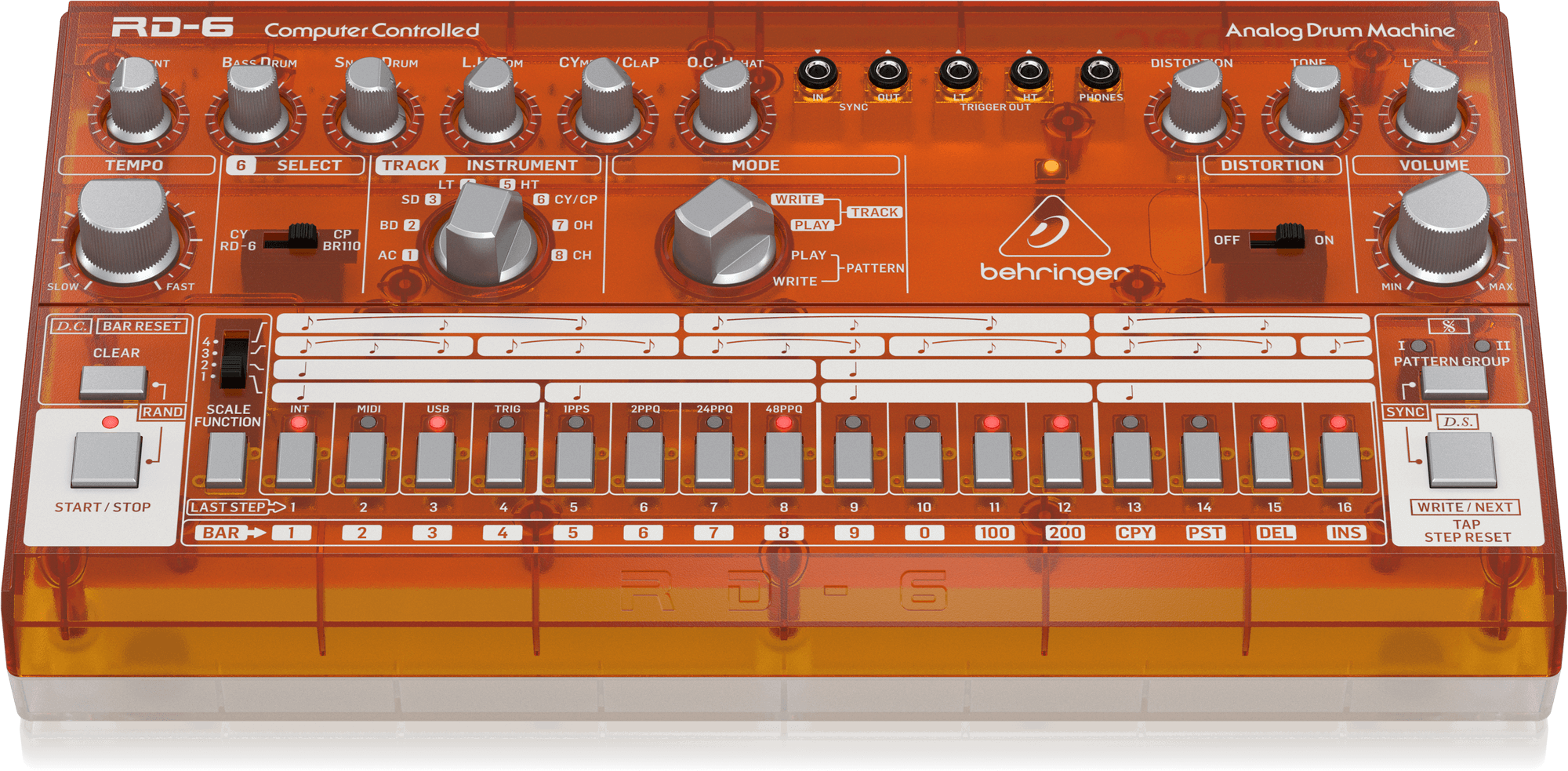Viewport: 1568px width, 771px height.
Task: Click the SYNC OUT jack
Action: pyautogui.click(x=887, y=75)
